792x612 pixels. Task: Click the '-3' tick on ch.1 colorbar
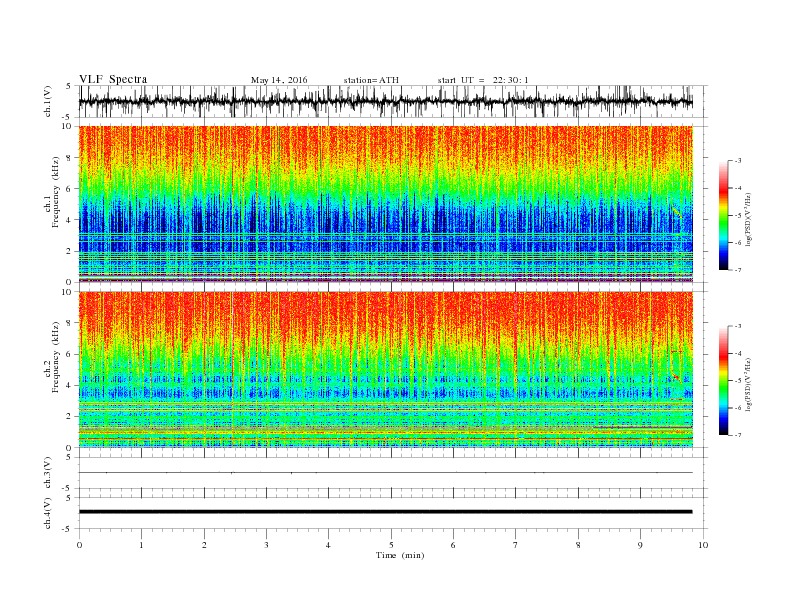click(738, 161)
